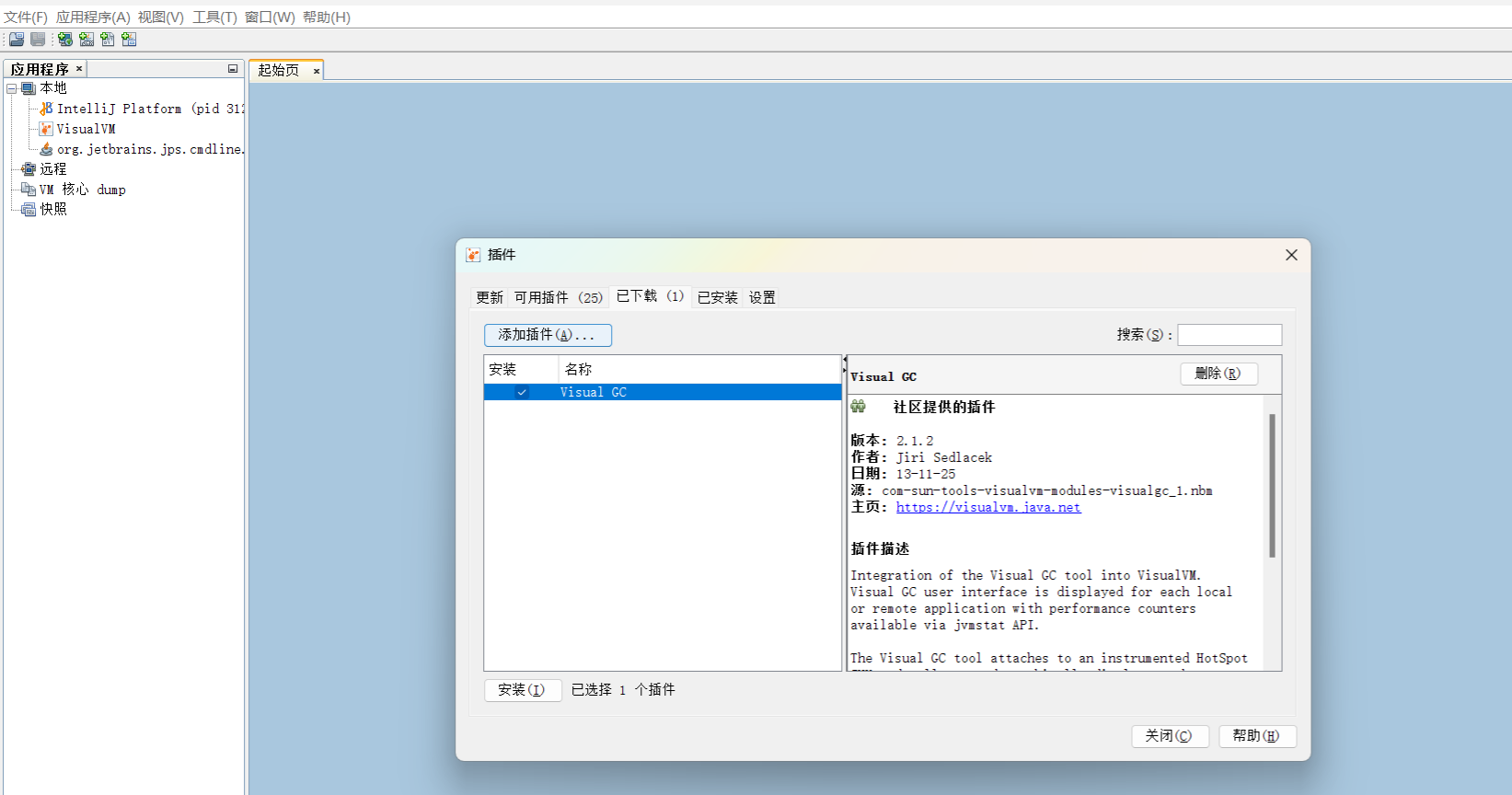Click the 安装 column header

(521, 369)
